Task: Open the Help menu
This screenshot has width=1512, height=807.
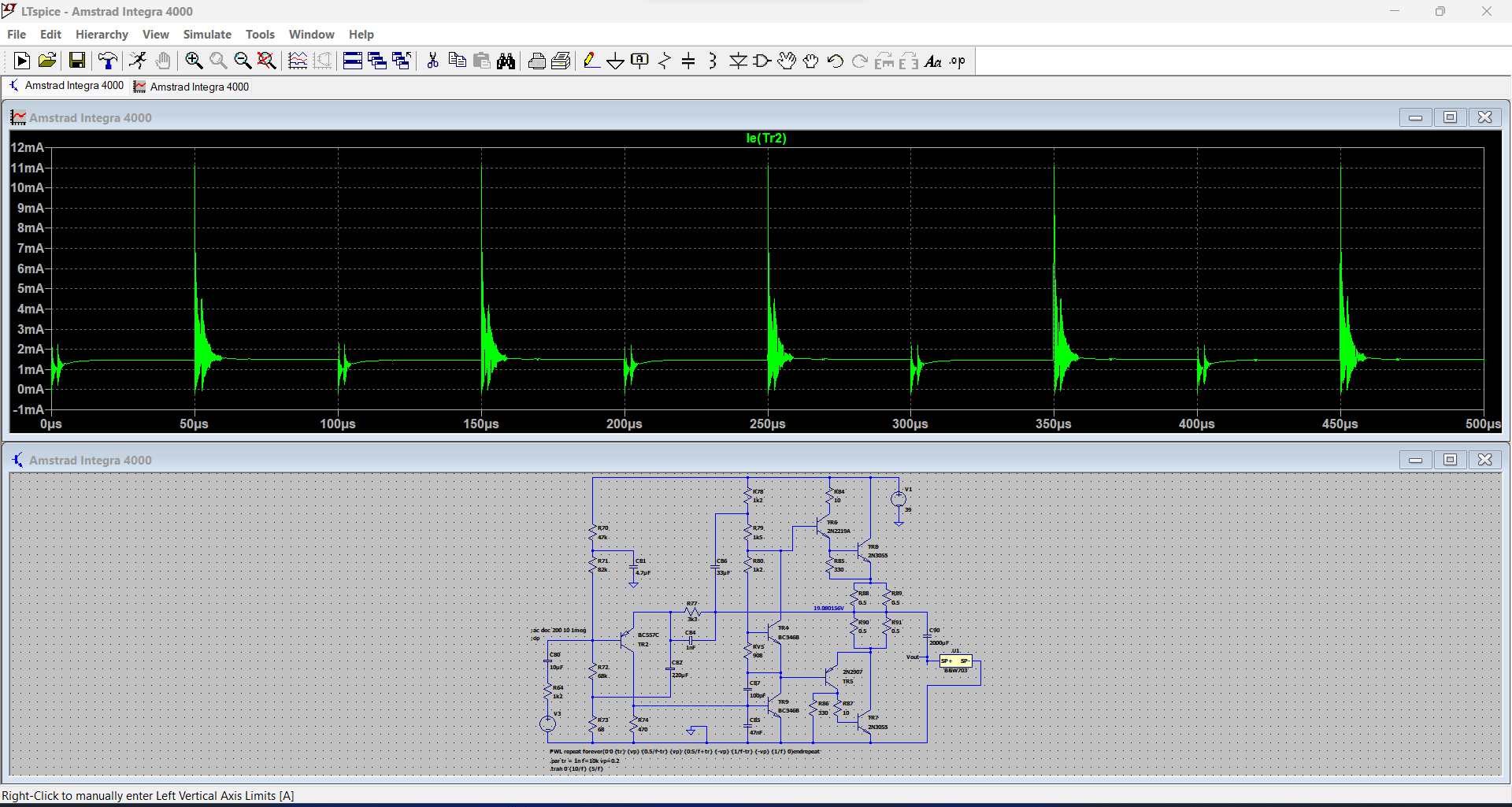Action: pyautogui.click(x=361, y=35)
